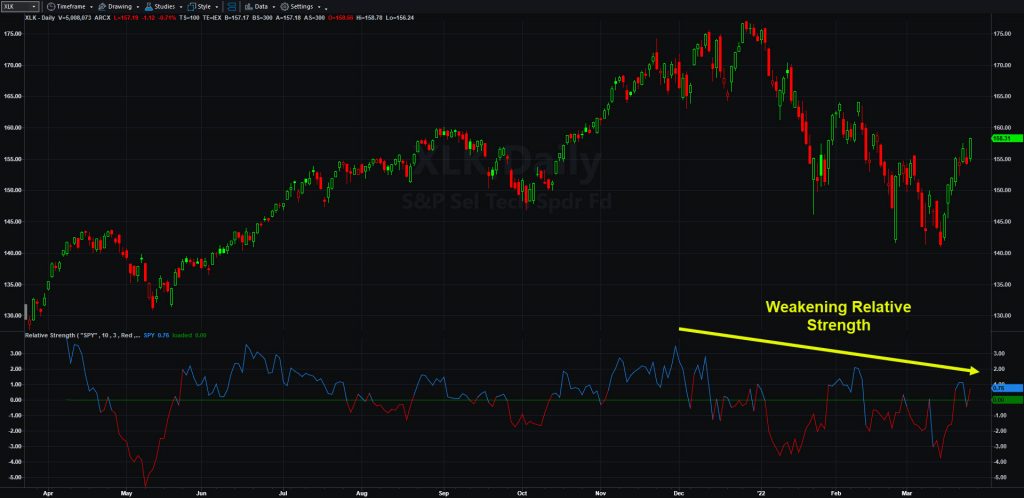This screenshot has width=1024, height=498.
Task: Open the Studies menu label
Action: click(165, 7)
